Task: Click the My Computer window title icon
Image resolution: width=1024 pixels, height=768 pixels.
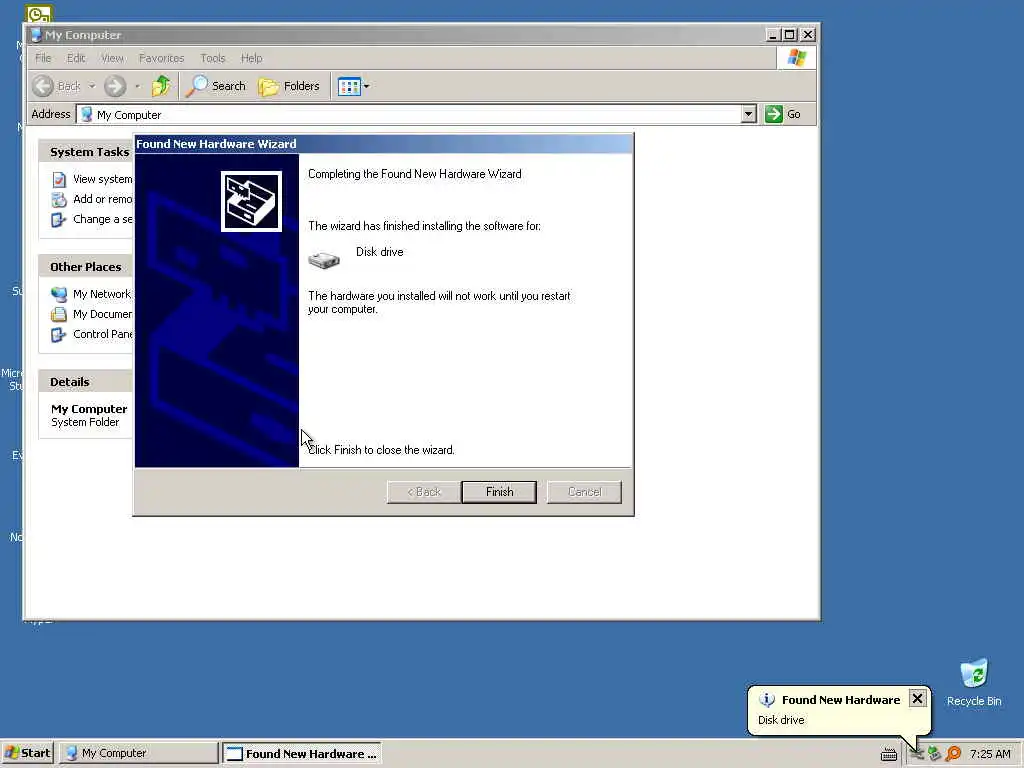Action: point(36,35)
